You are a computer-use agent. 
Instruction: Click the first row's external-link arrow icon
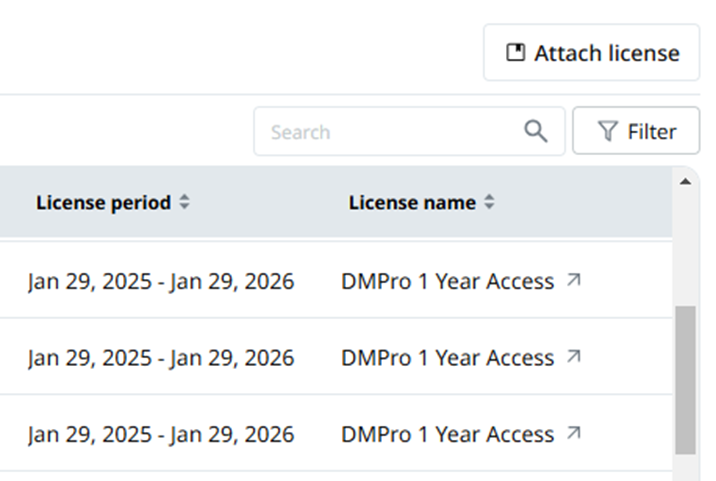pyautogui.click(x=574, y=280)
